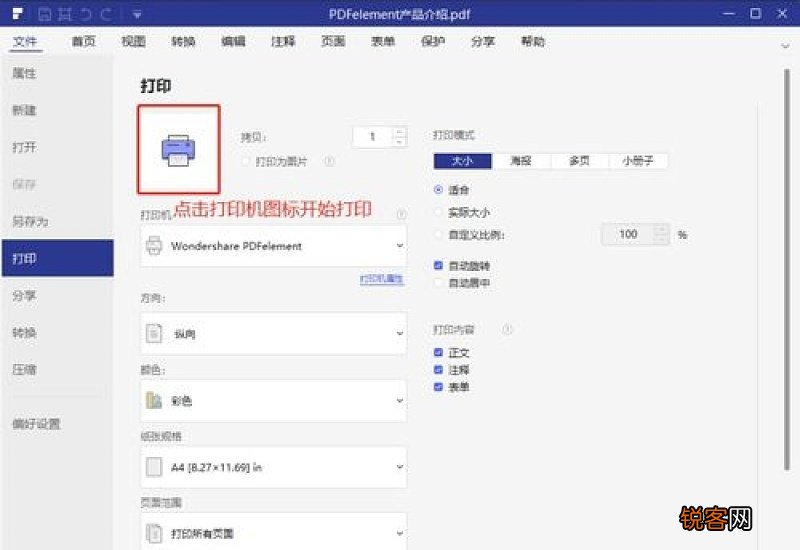Screen dimensions: 800x550
Task: Open the quick access customize arrow
Action: tap(137, 15)
